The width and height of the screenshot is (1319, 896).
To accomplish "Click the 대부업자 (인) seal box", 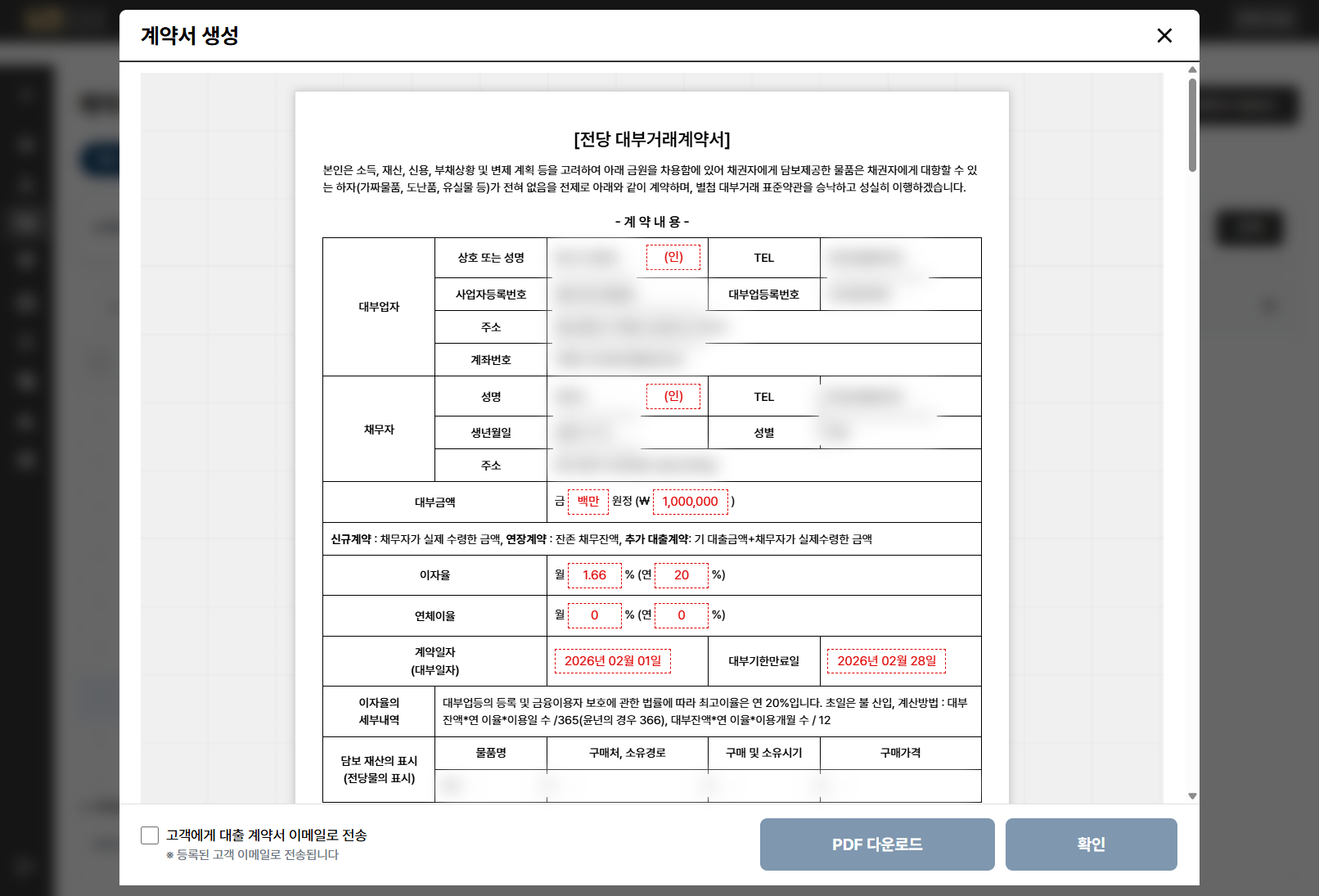I will point(673,257).
